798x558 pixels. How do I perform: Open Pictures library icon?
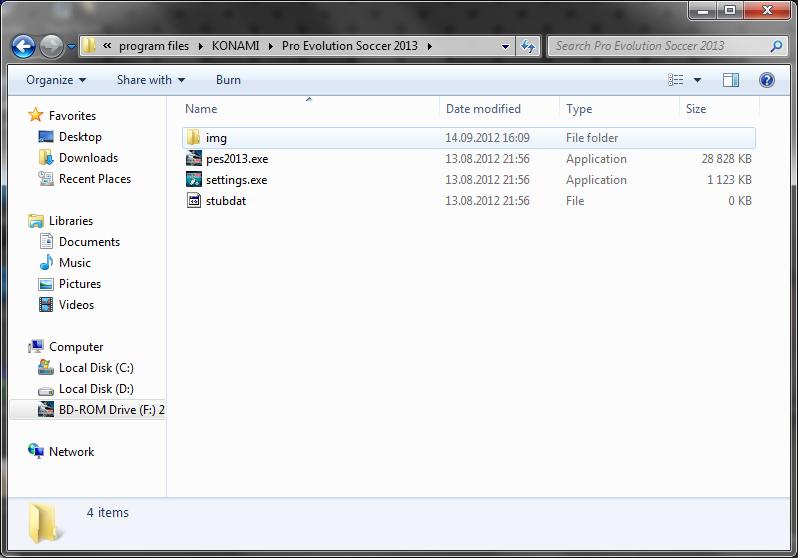(46, 284)
